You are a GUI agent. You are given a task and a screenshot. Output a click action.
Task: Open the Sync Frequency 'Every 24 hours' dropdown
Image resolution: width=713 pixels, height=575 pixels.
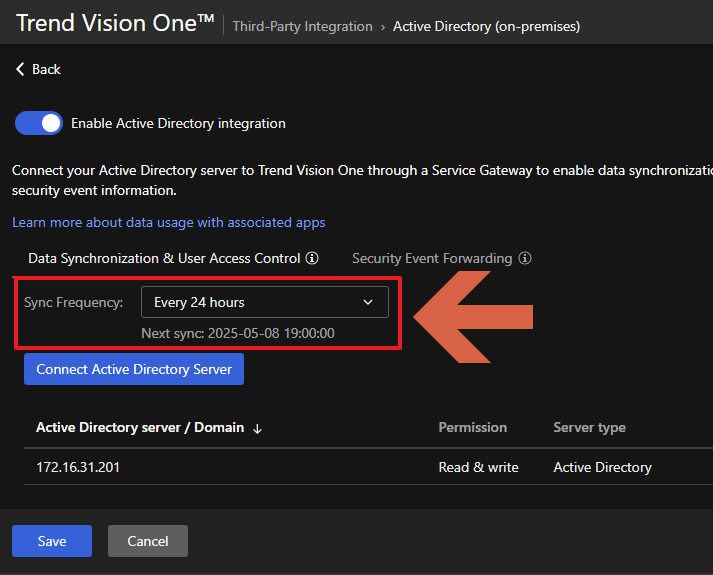point(264,302)
